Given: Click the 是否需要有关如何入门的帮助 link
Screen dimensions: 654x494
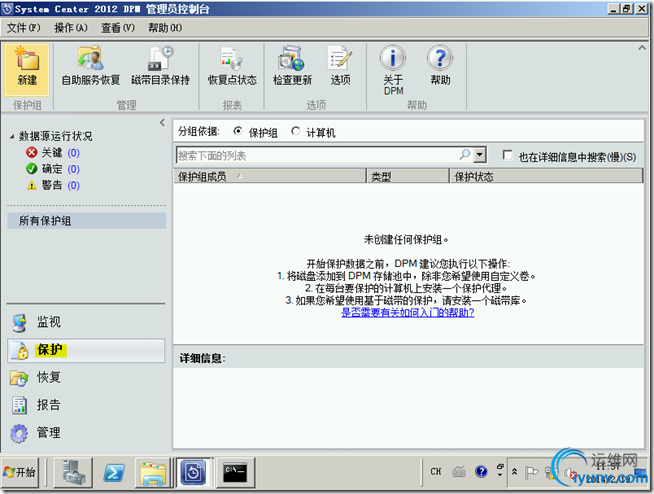Looking at the screenshot, I should point(407,313).
